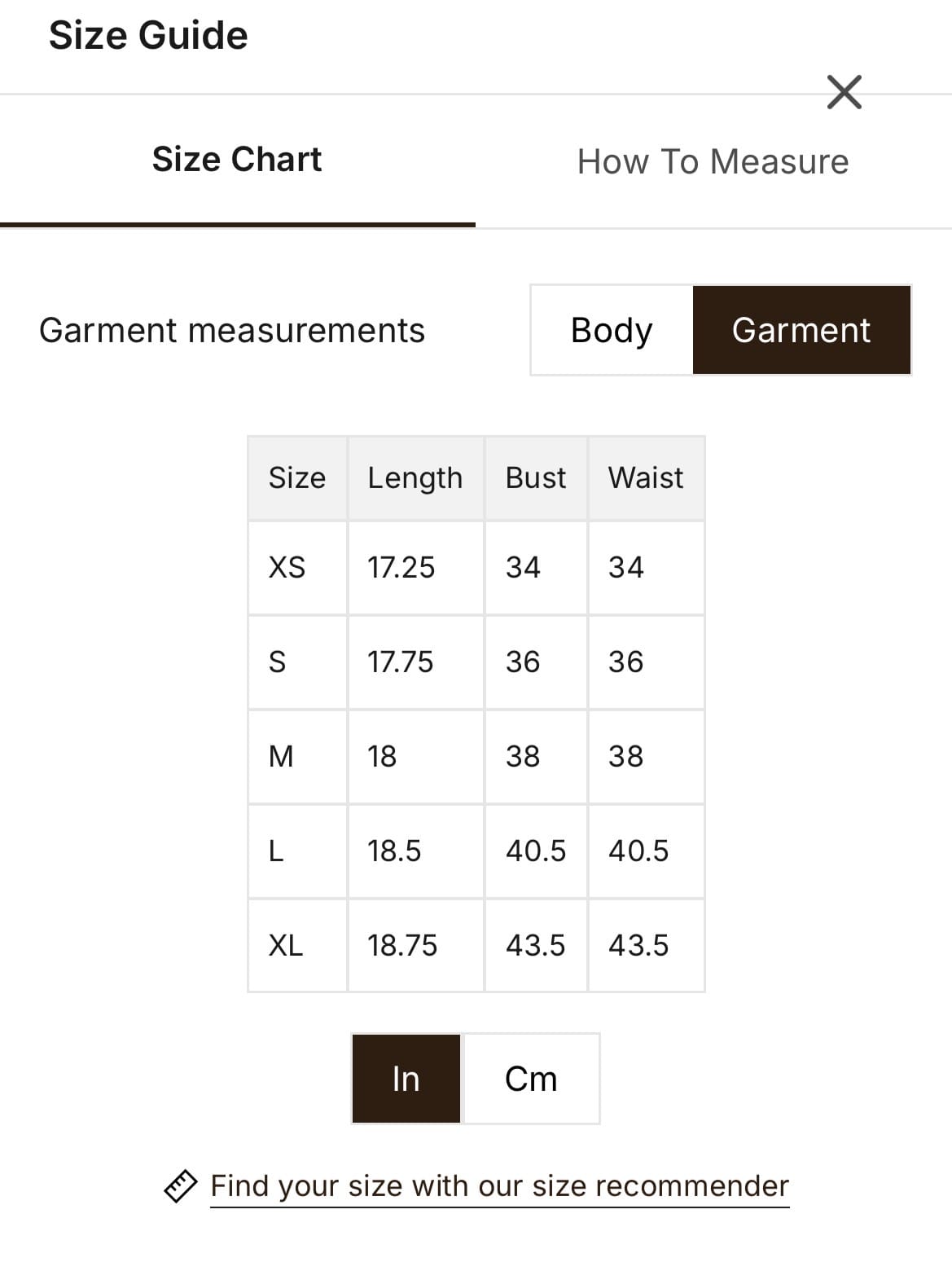Click the 17.25 length value for XS
This screenshot has width=952, height=1271.
(x=401, y=567)
